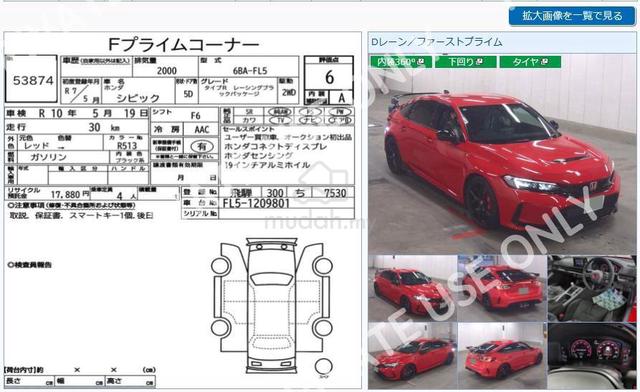Click model code 6BA-FL5
Screen dimensions: 640x392
coord(250,71)
